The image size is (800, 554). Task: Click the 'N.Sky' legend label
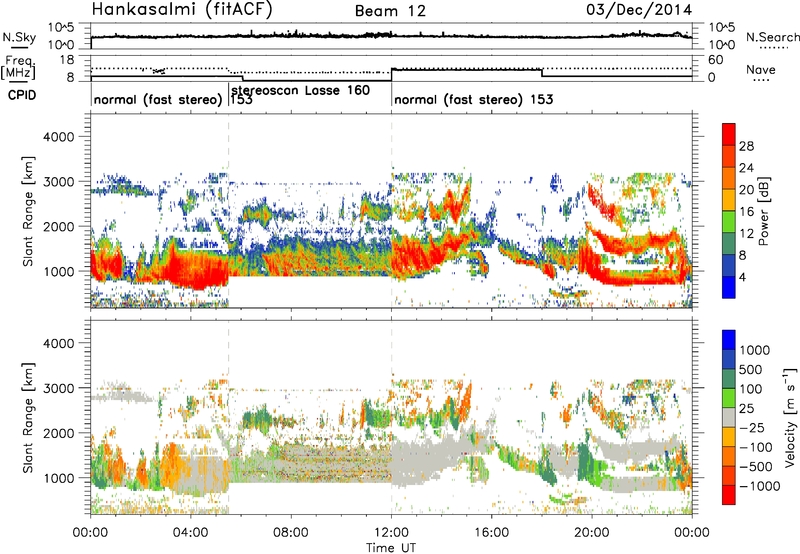click(x=19, y=37)
